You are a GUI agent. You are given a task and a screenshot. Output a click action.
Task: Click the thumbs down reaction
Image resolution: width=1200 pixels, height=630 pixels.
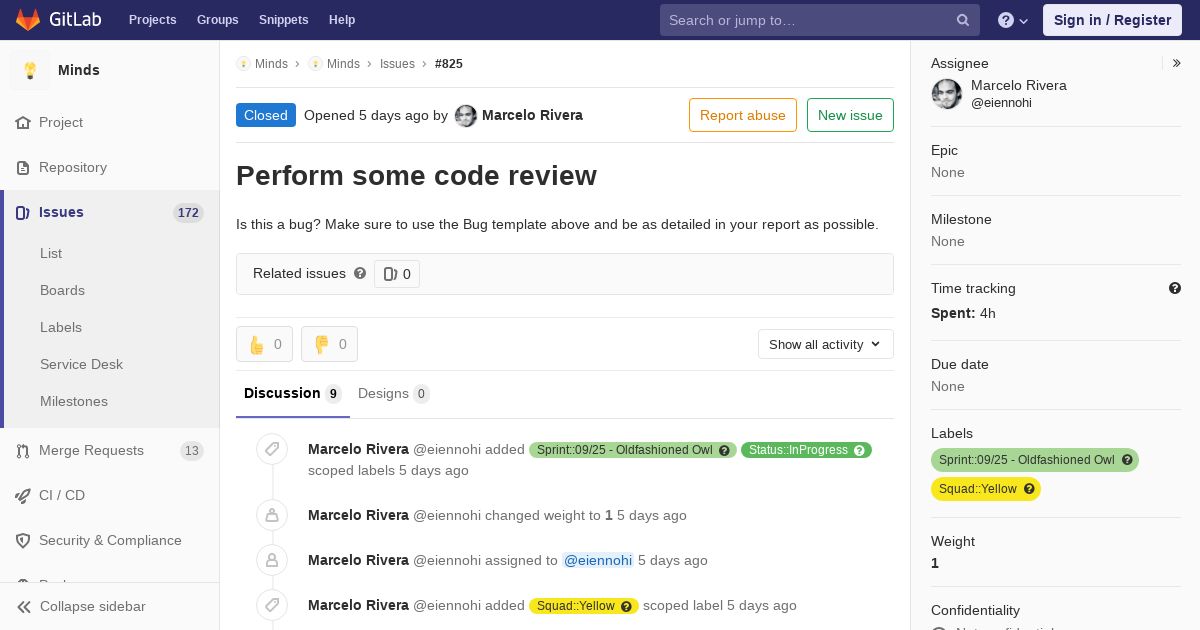point(329,344)
